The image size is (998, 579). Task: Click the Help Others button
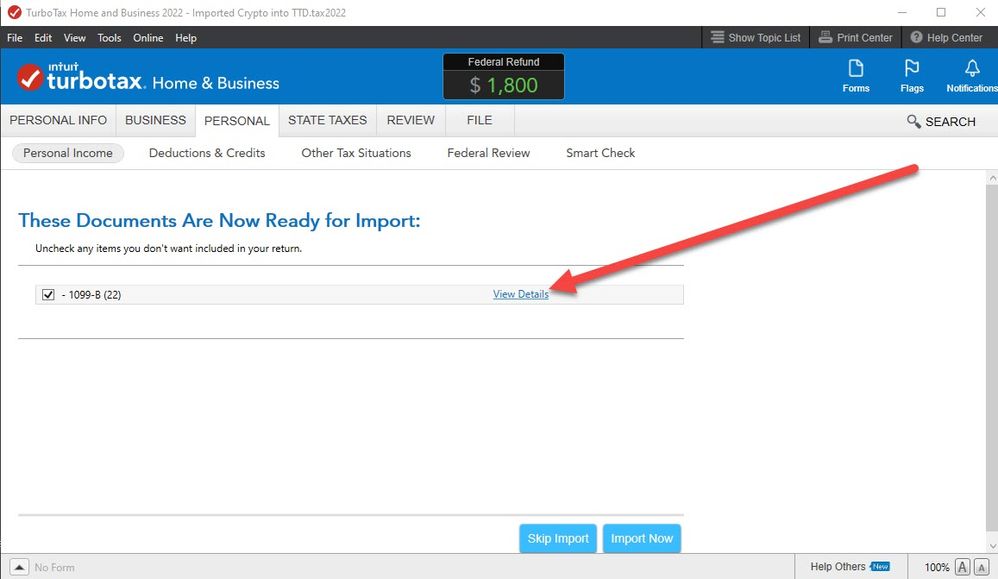[849, 567]
